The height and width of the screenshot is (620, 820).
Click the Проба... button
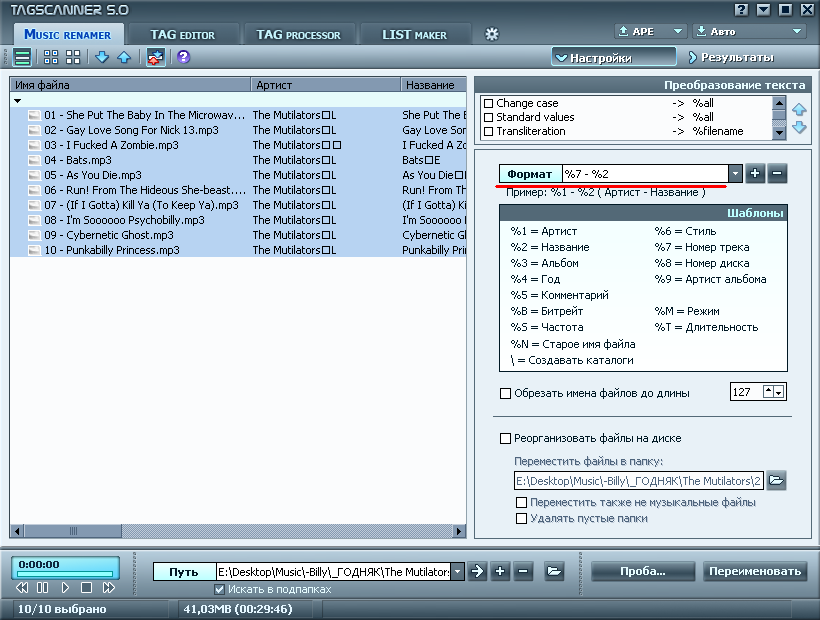(x=643, y=571)
